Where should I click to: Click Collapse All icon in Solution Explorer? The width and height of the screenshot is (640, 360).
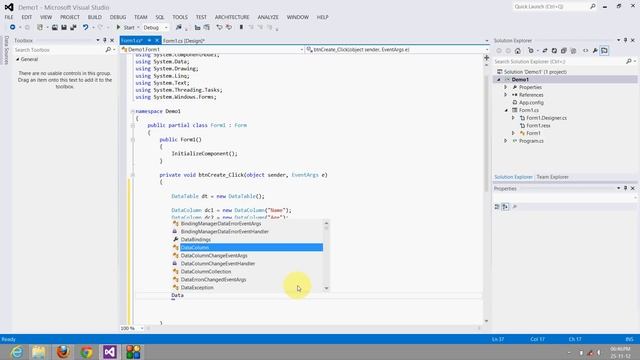tap(564, 51)
